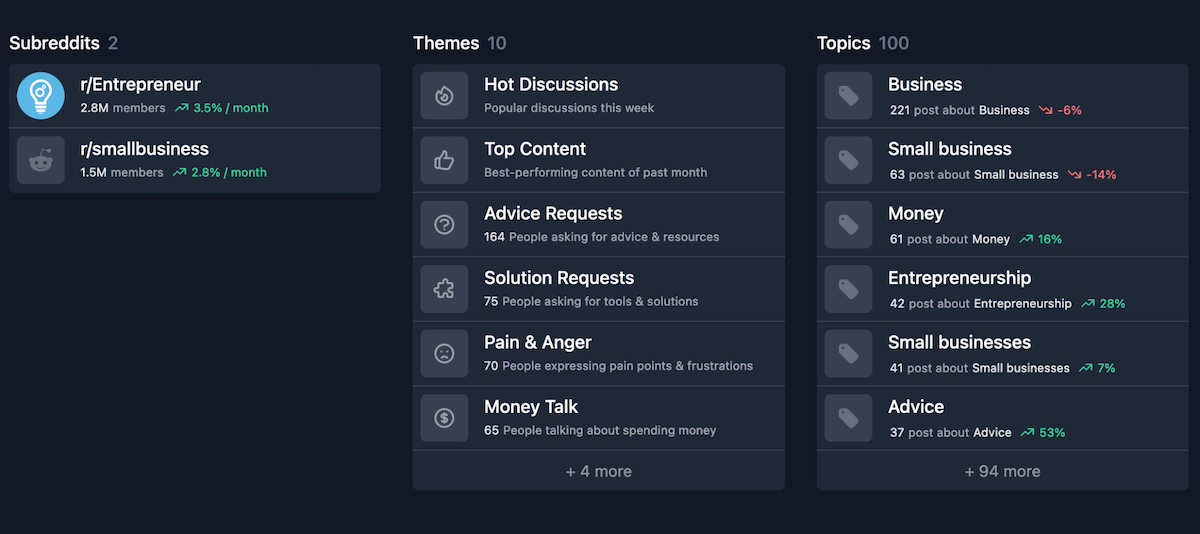
Task: Open the r/Entrepreneur subreddit title
Action: click(140, 85)
